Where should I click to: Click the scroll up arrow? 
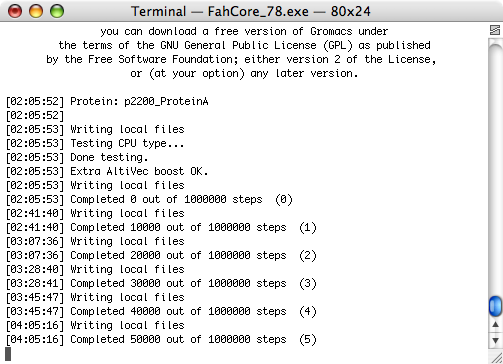(x=495, y=325)
